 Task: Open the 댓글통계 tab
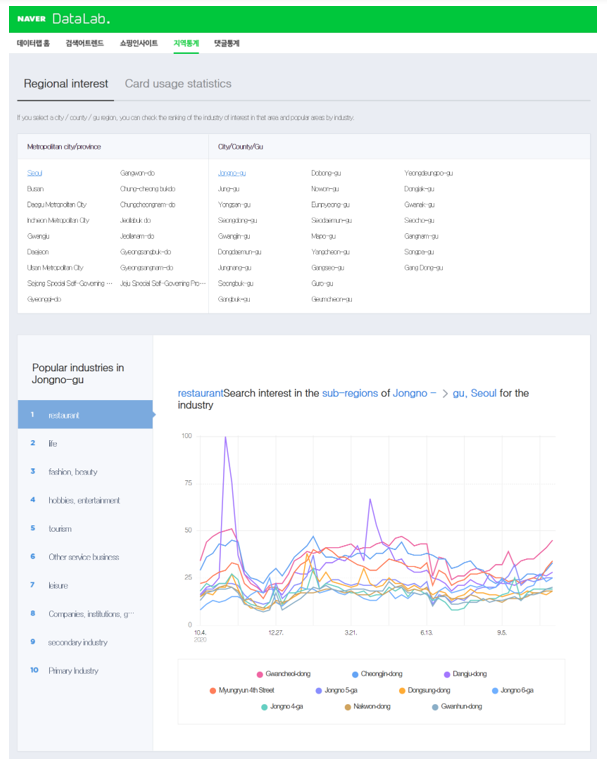[226, 43]
